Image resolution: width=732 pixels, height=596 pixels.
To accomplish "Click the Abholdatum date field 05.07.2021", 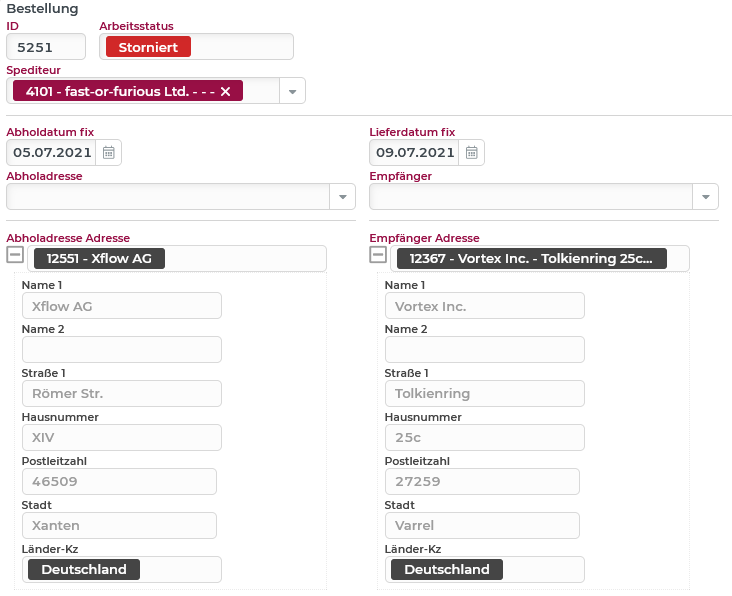I will [x=51, y=153].
